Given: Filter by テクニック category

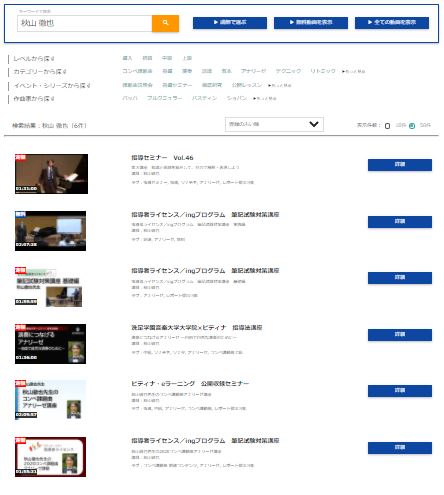Looking at the screenshot, I should tap(288, 71).
